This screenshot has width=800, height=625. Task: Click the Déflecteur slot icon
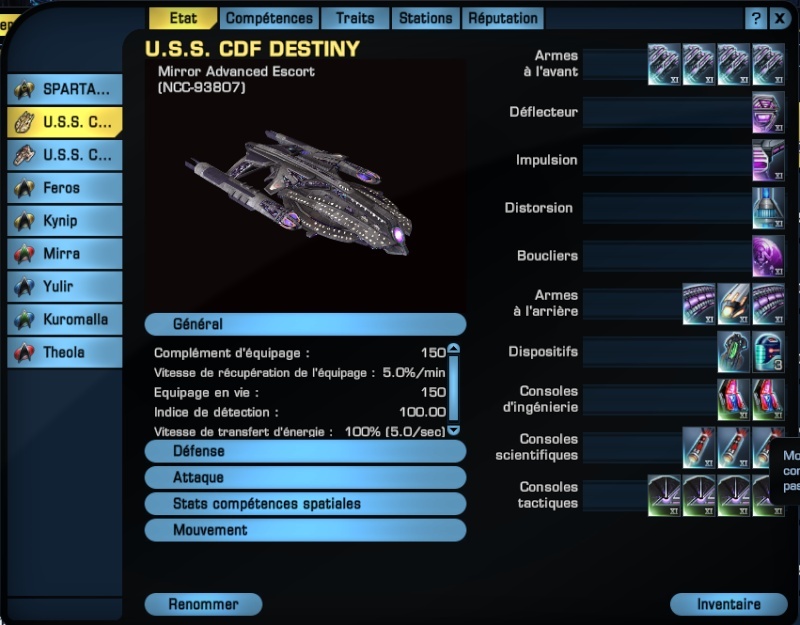[x=768, y=112]
